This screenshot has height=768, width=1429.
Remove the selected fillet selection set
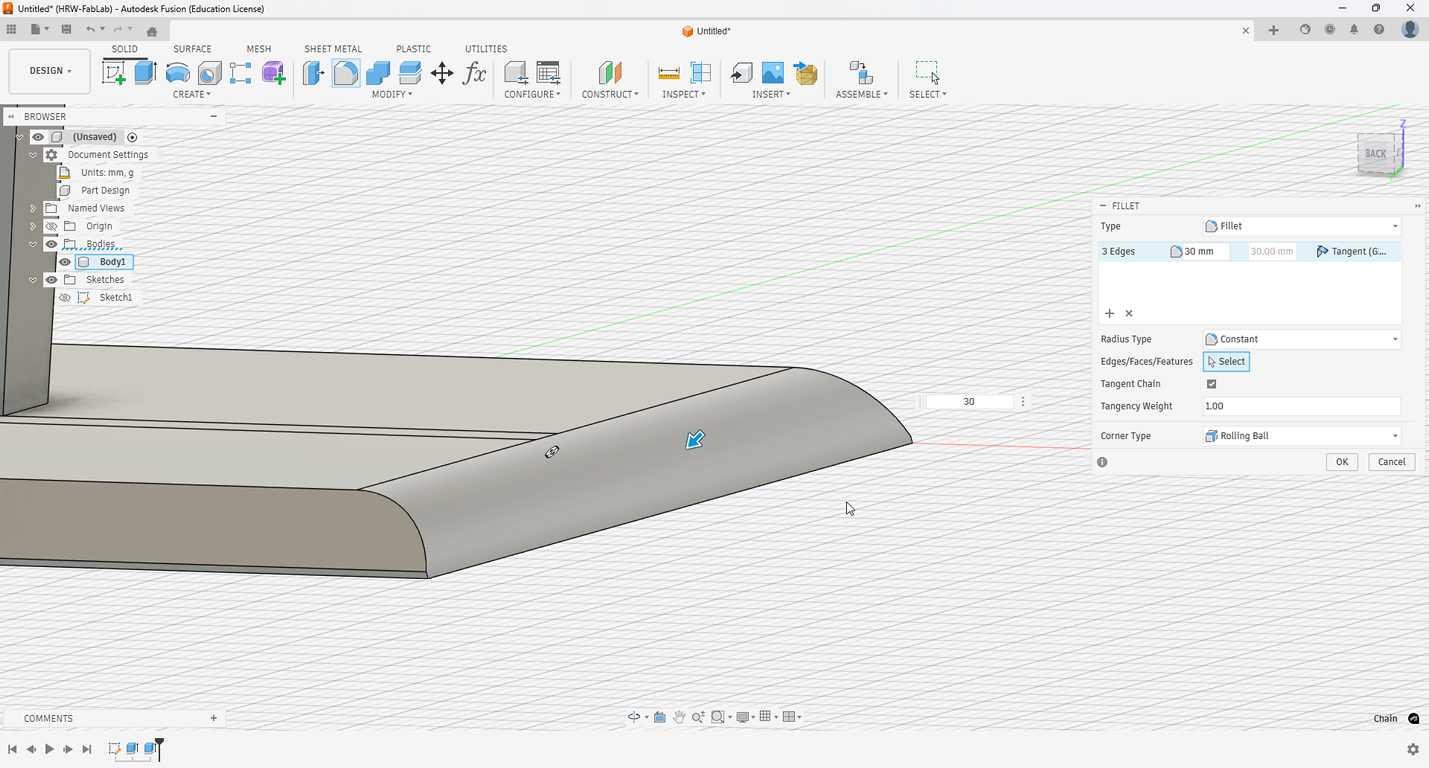click(1129, 314)
